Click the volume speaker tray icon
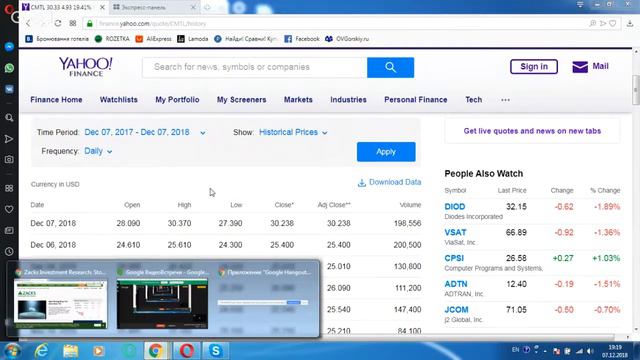Image resolution: width=640 pixels, height=360 pixels. pos(590,351)
